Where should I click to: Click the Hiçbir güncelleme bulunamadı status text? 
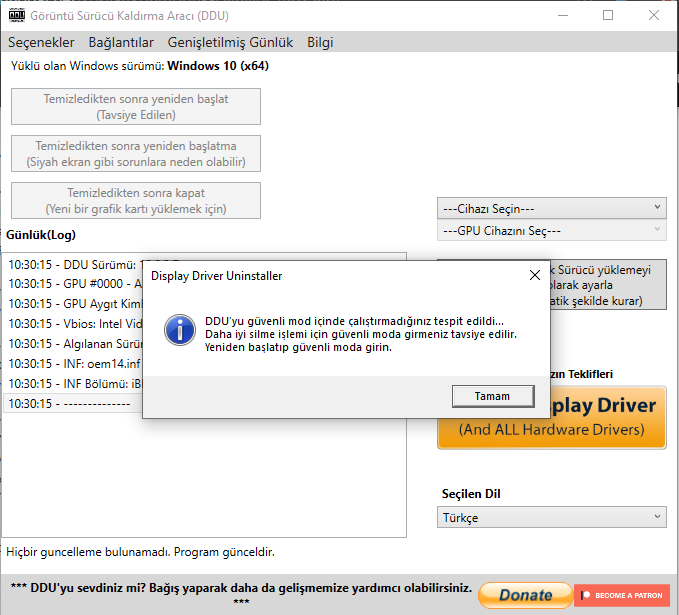click(140, 552)
